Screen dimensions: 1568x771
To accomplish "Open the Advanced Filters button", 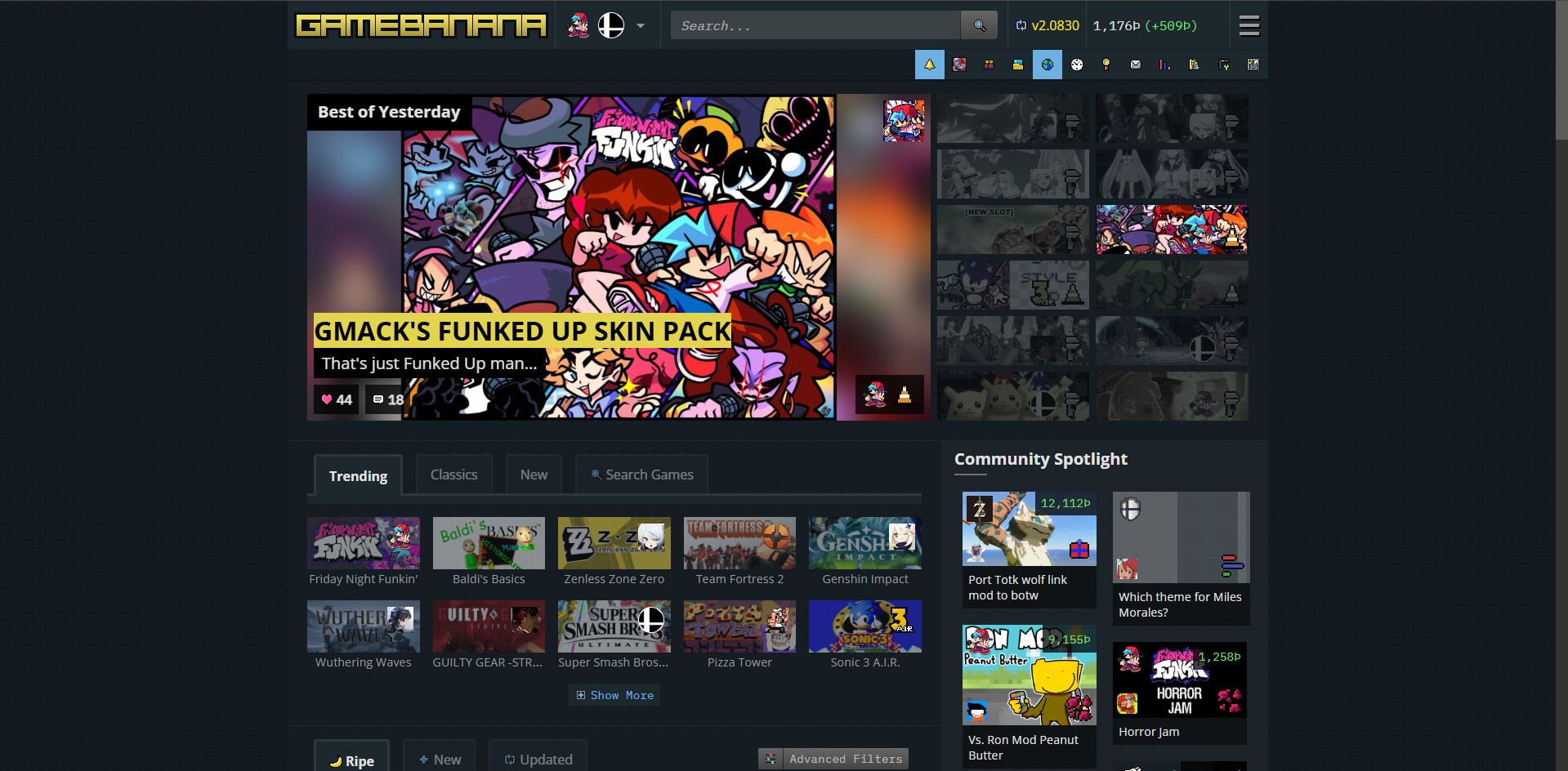I will (833, 759).
